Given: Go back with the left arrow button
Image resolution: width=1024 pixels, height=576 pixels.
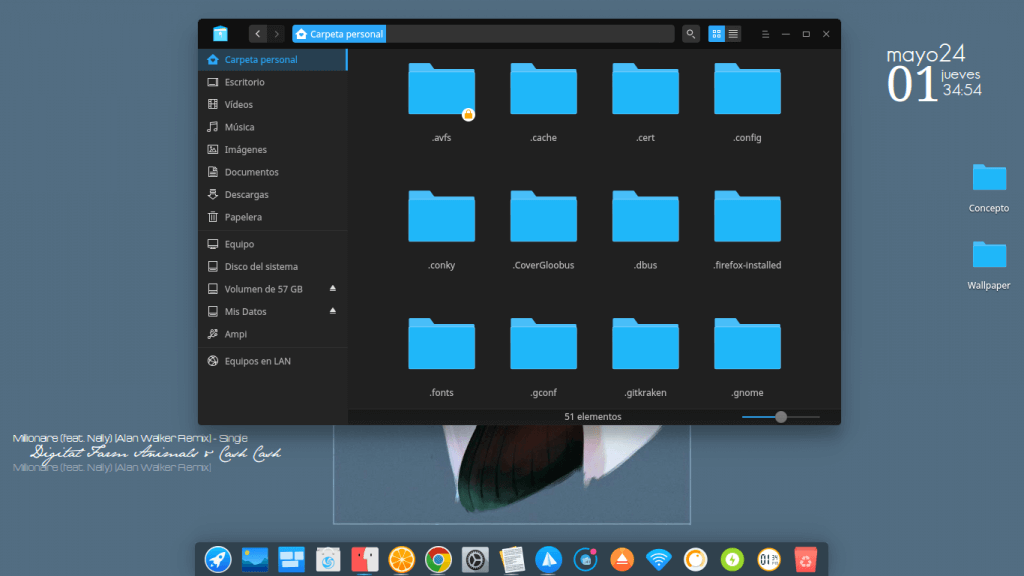Looking at the screenshot, I should pyautogui.click(x=258, y=34).
